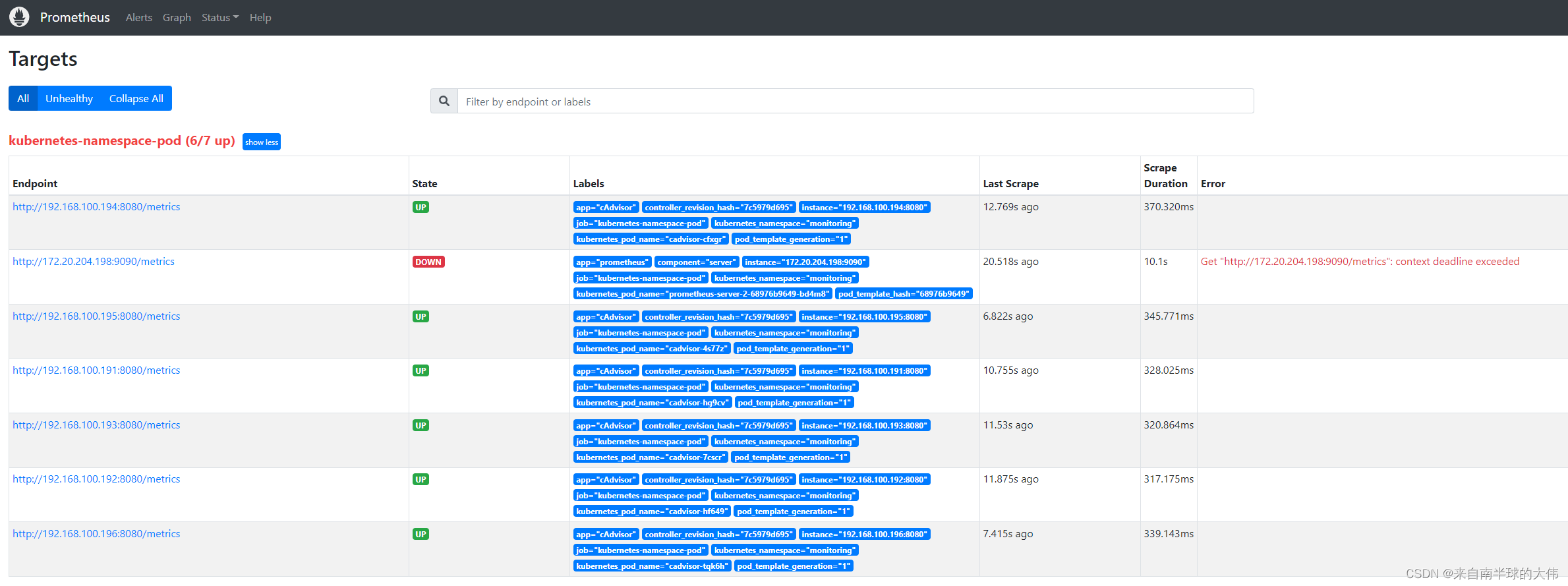Click UP badge for 192.168.100.196 row
The height and width of the screenshot is (586, 1568).
421,534
